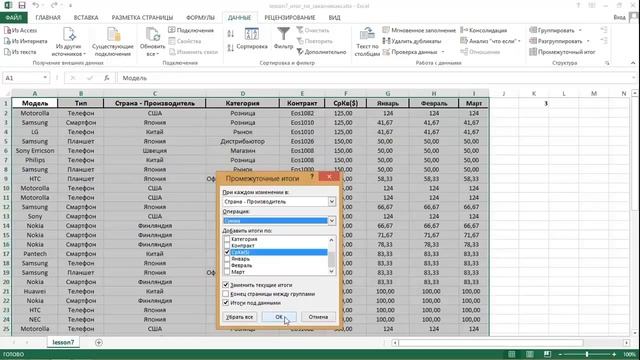This screenshot has width=640, height=360.
Task: Save the workbook with the floppy icon
Action: (x=22, y=5)
